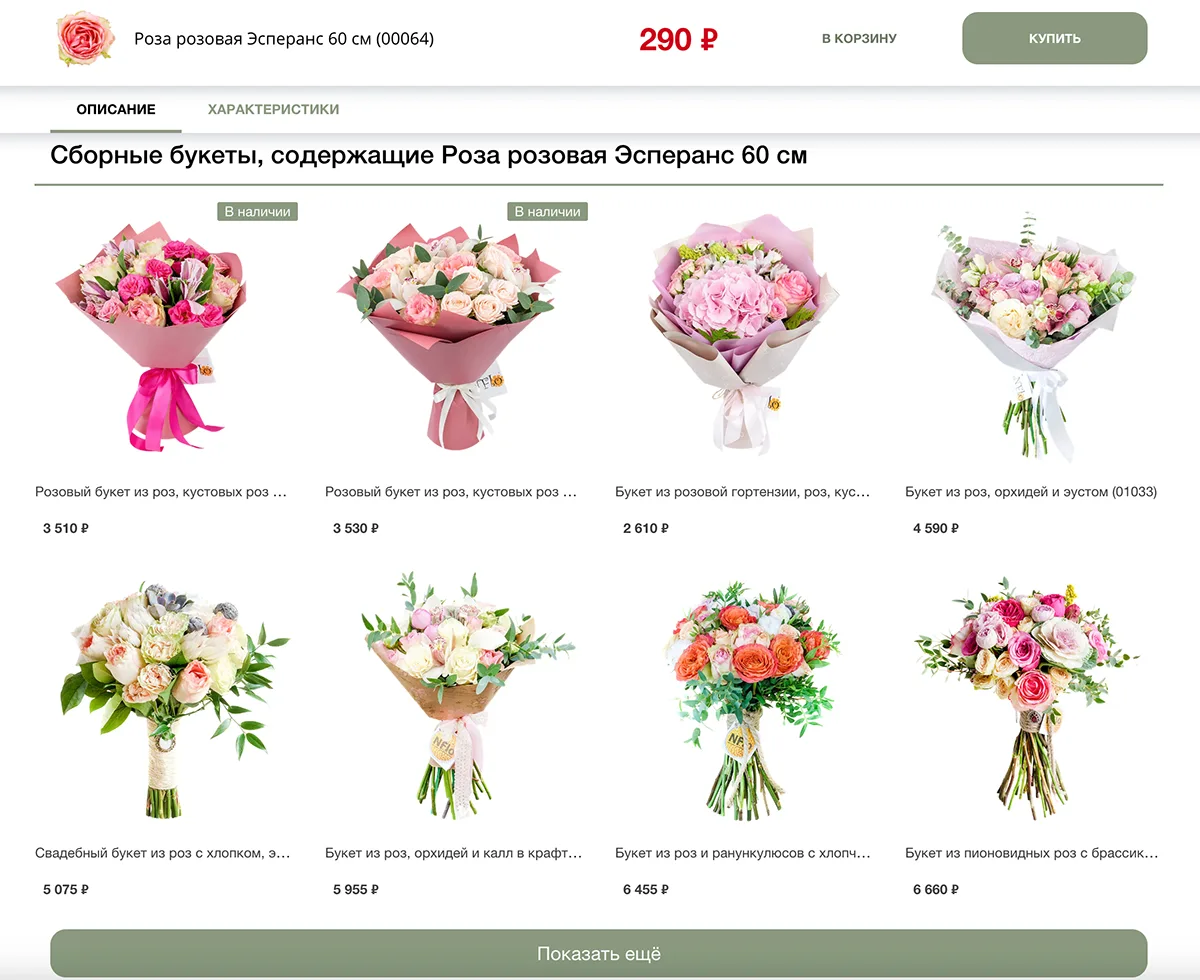Select the Описание tab

[116, 109]
